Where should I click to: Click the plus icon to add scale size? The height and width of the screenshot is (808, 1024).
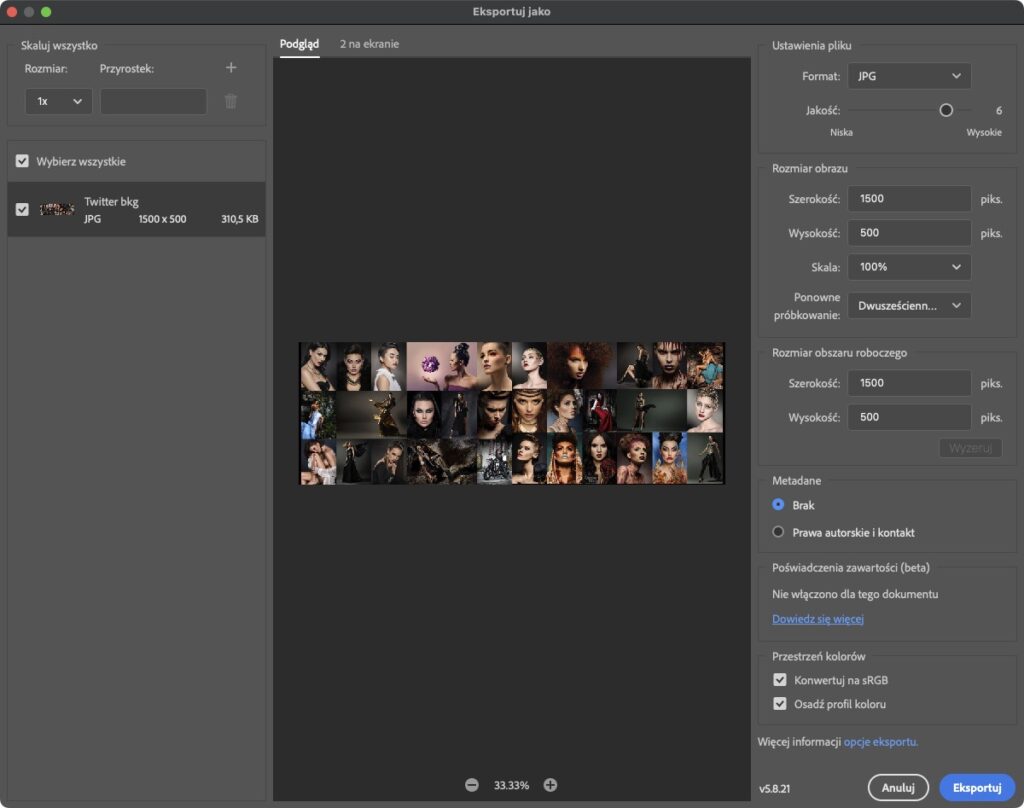click(x=231, y=68)
